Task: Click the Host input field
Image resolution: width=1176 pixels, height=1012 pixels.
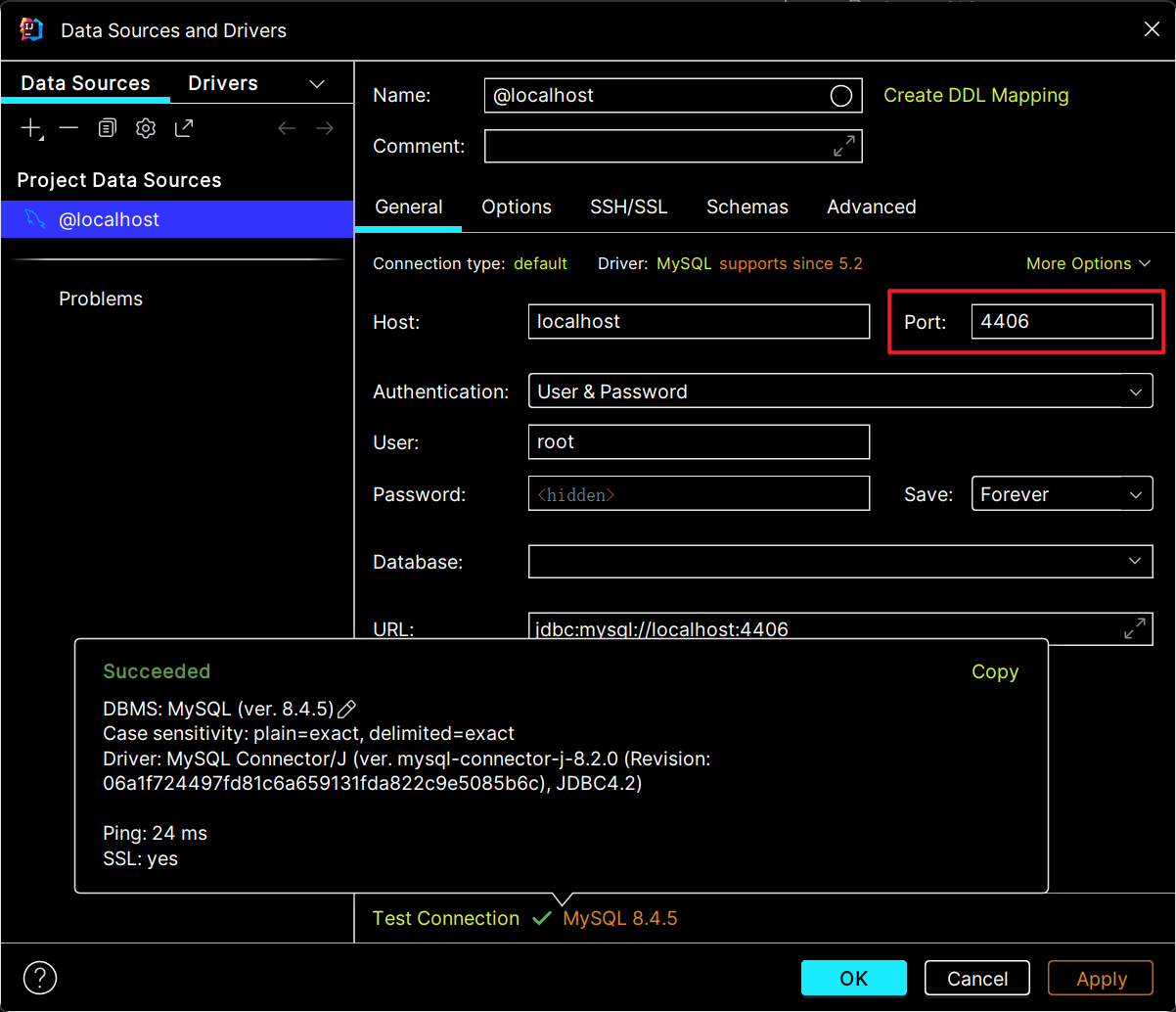Action: tap(699, 321)
